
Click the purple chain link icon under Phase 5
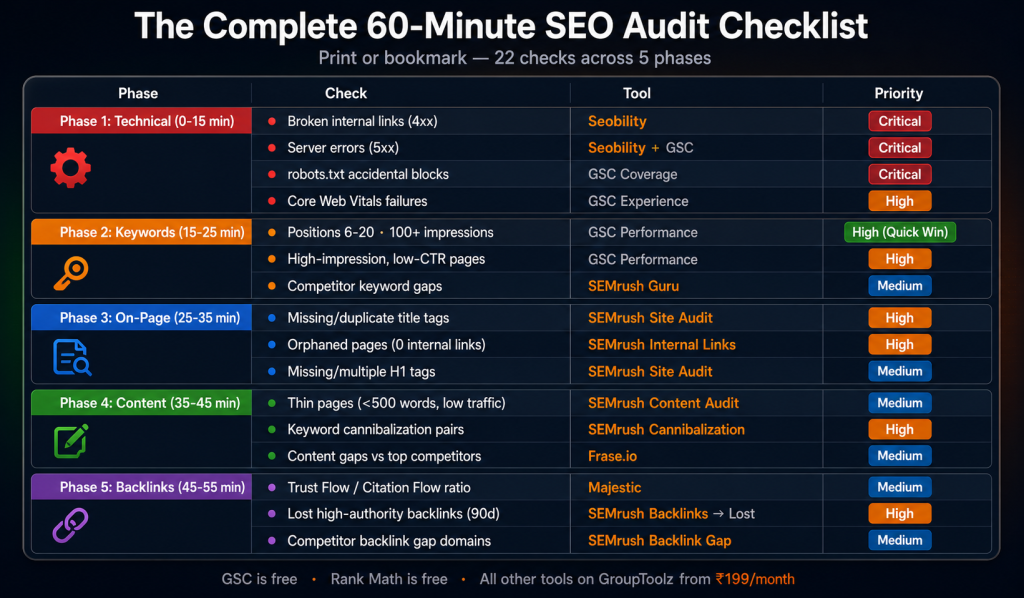pyautogui.click(x=71, y=525)
